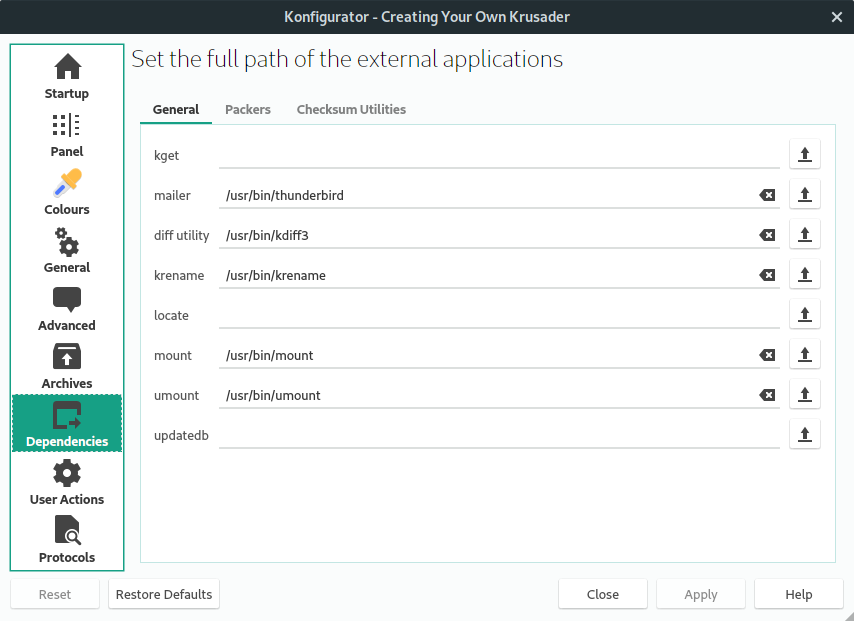Go to the General gear page
Viewport: 854px width, 621px height.
[67, 251]
